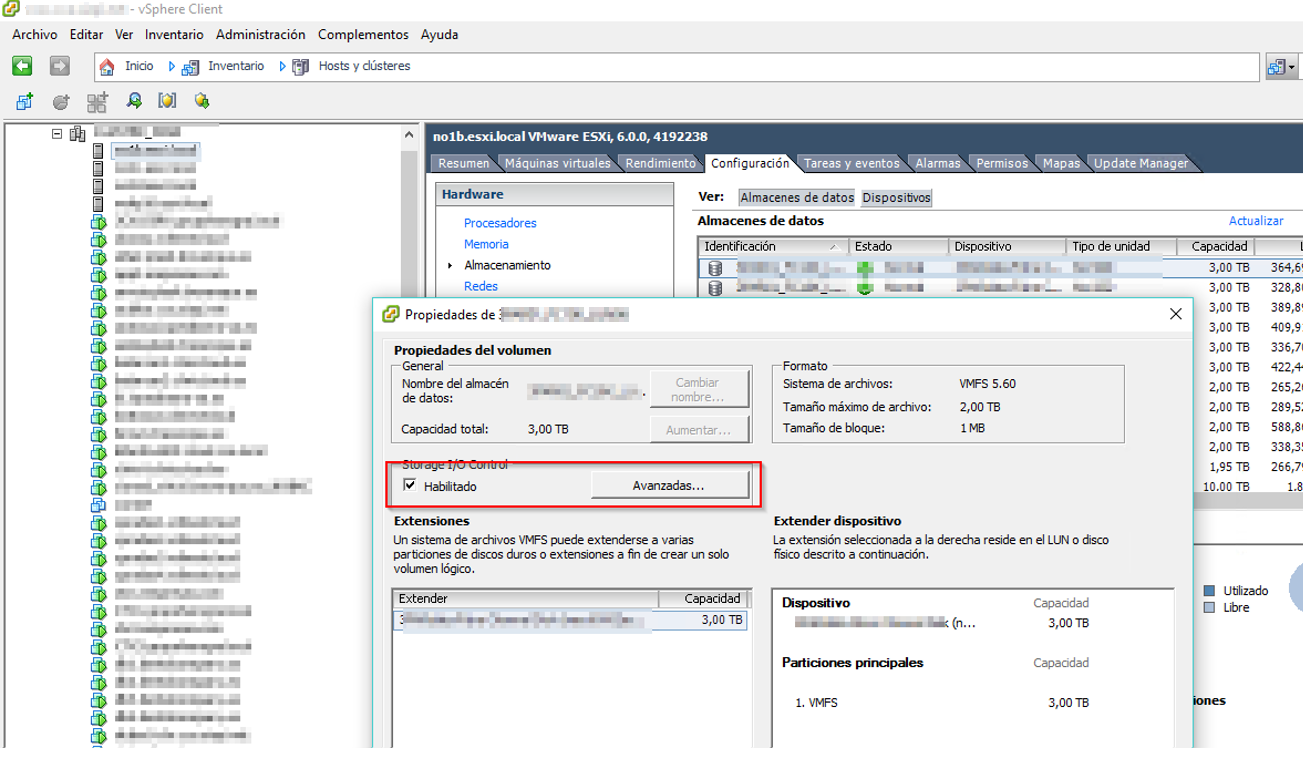The image size is (1303, 769).
Task: Switch to the Máquinas virtuales tab
Action: coord(557,163)
